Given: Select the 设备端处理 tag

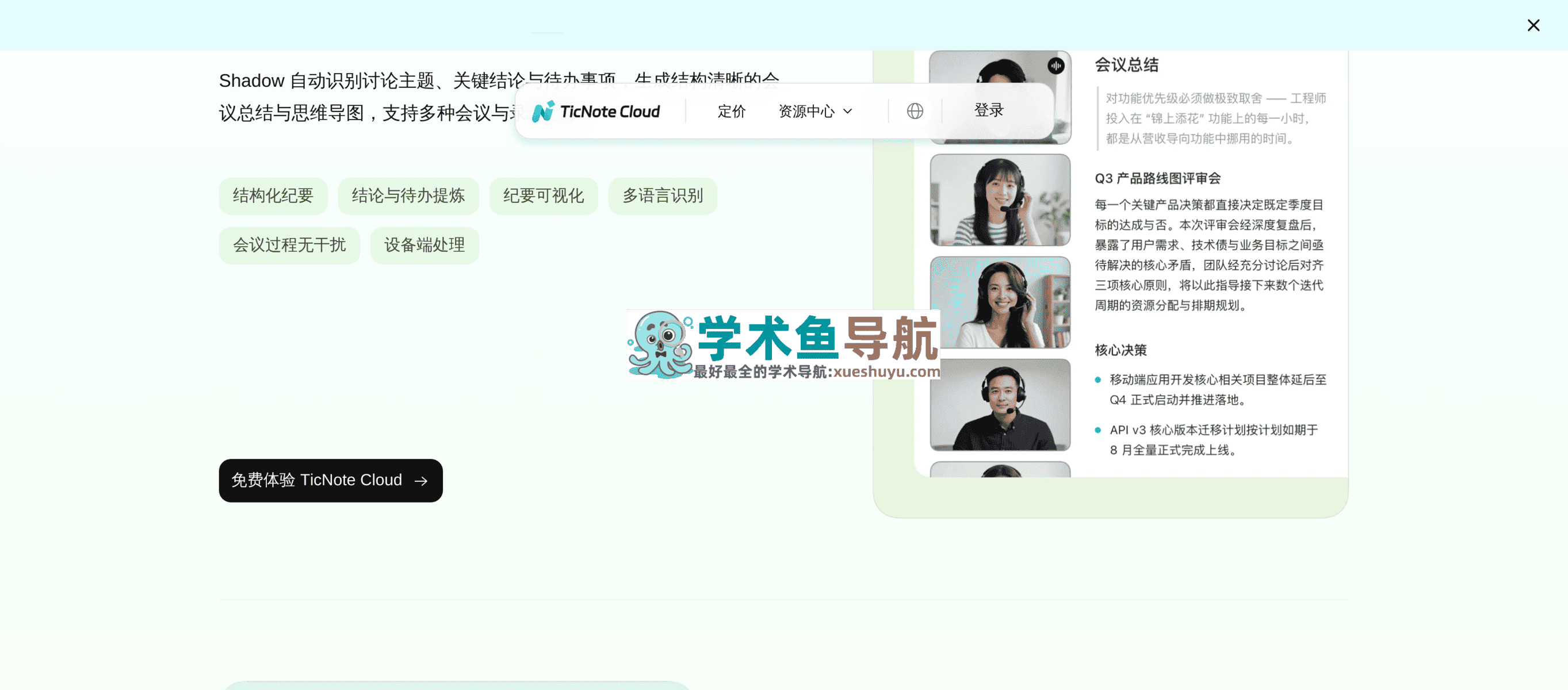Looking at the screenshot, I should (x=424, y=244).
